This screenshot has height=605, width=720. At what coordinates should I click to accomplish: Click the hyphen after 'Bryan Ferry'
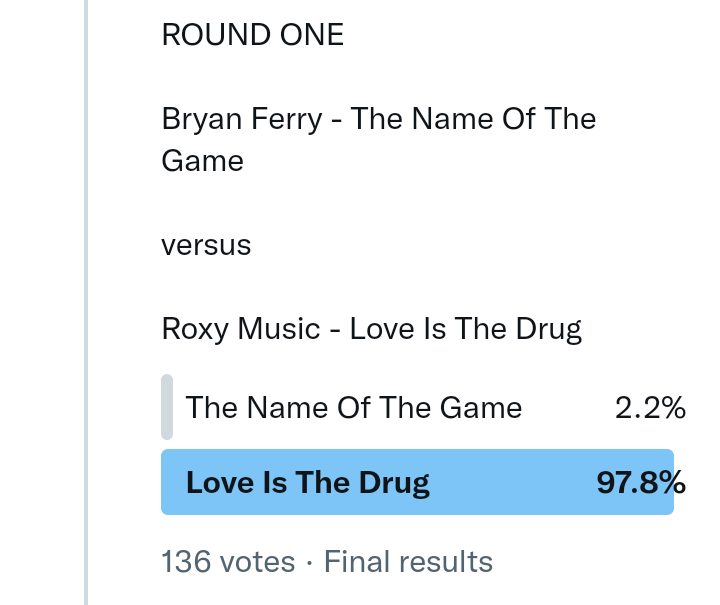pos(337,120)
